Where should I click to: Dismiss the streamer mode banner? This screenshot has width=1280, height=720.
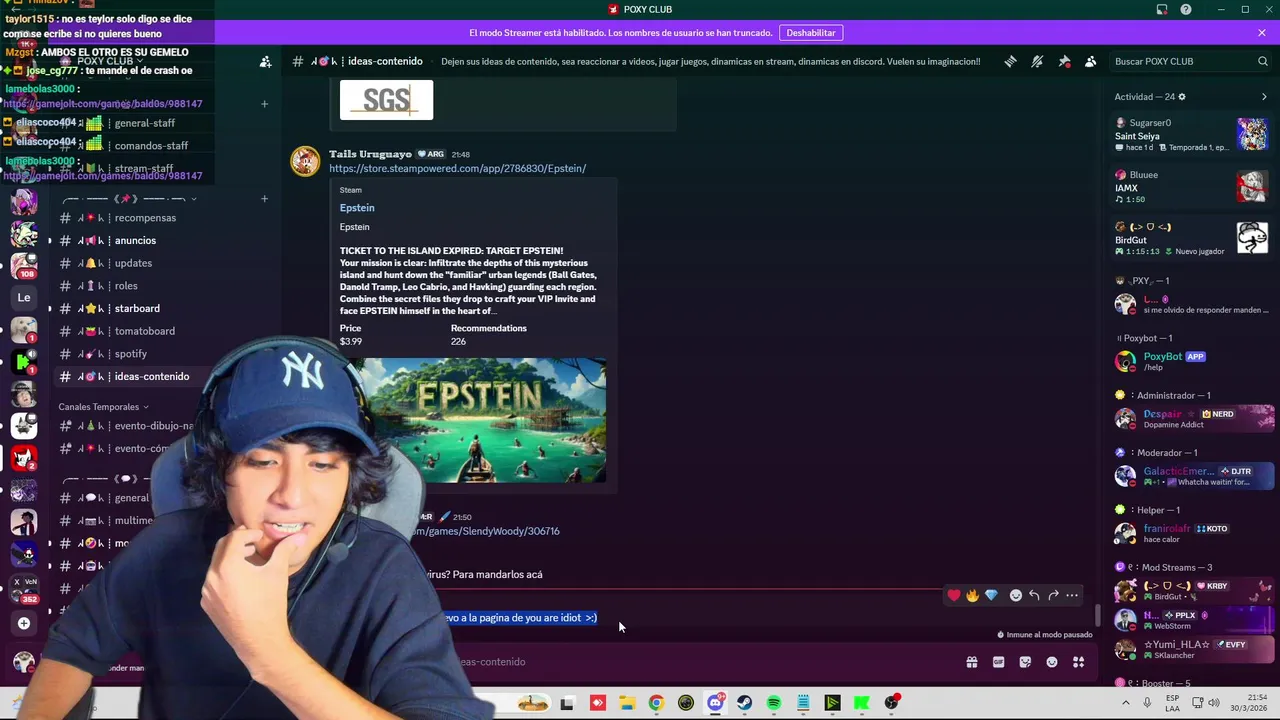1262,33
